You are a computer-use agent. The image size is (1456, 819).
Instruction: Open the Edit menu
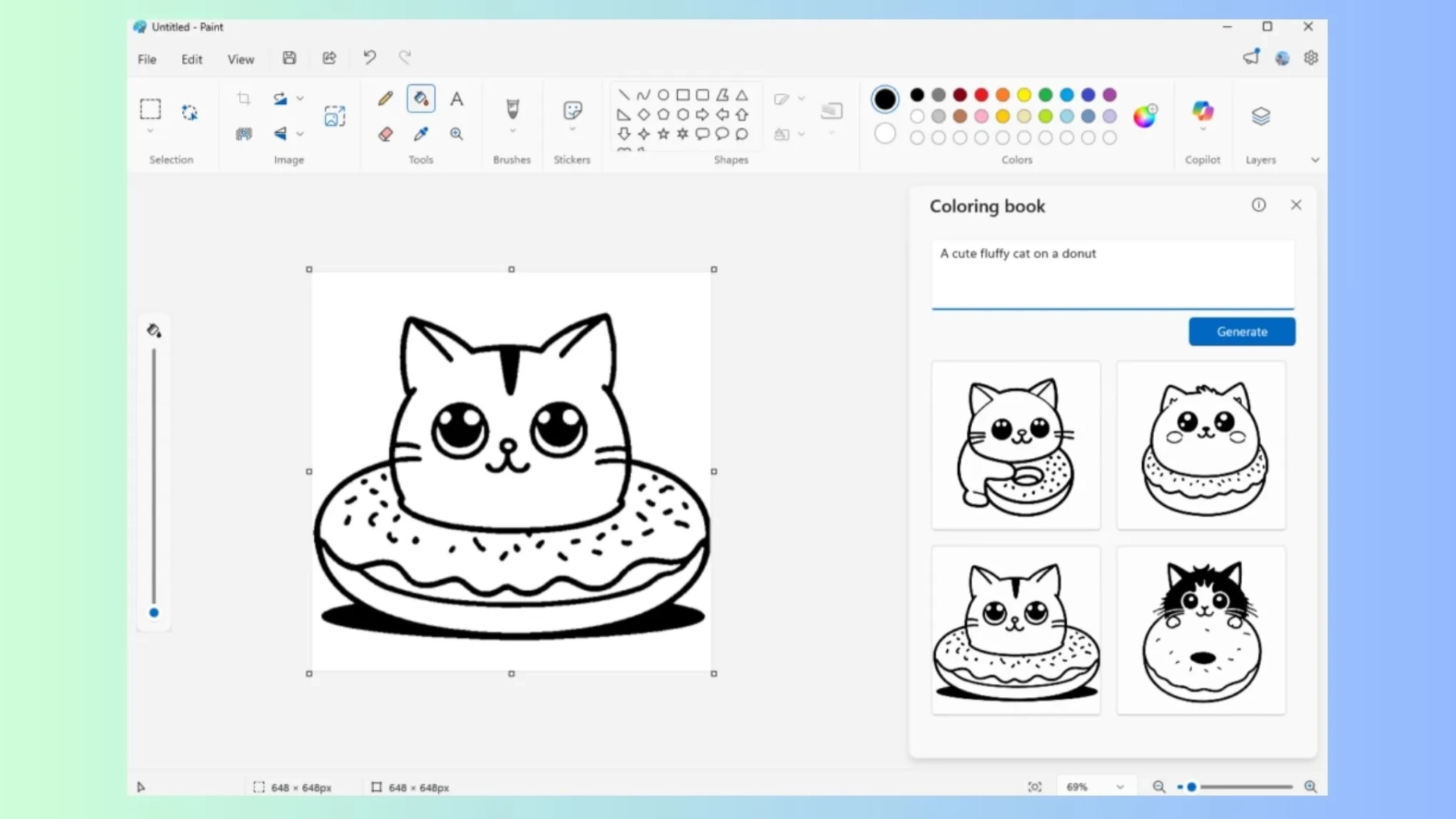pyautogui.click(x=191, y=59)
